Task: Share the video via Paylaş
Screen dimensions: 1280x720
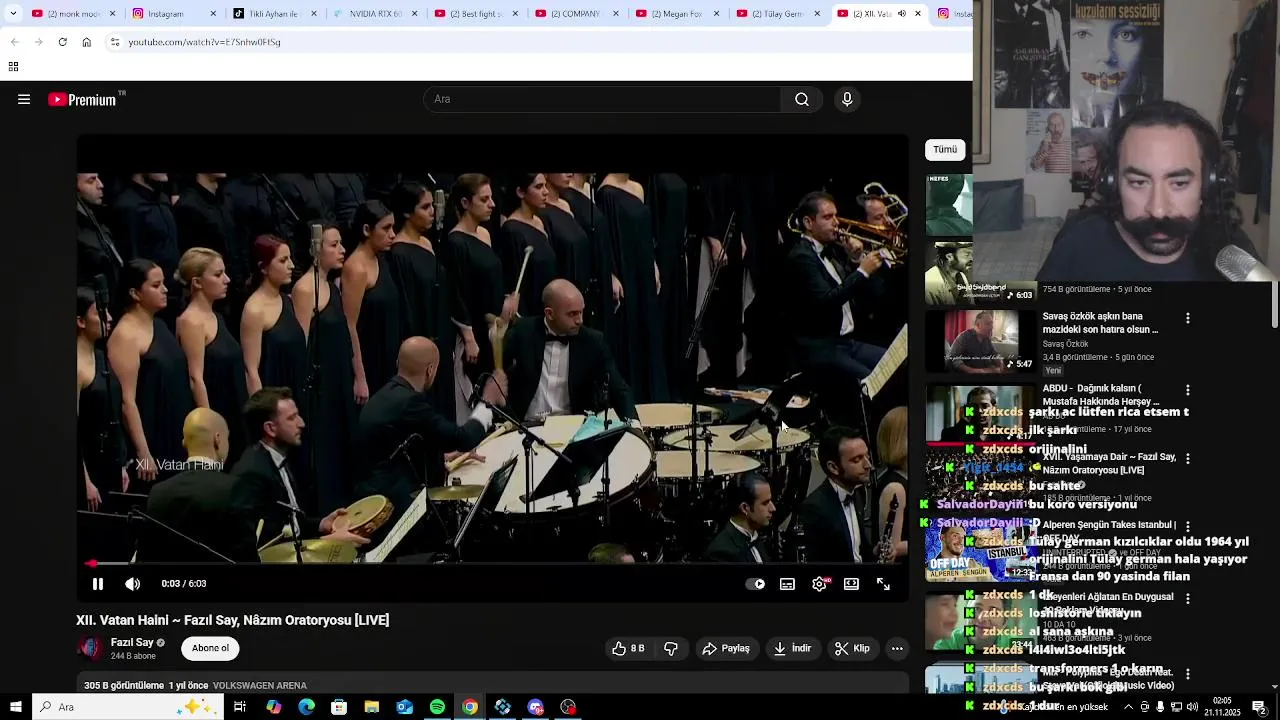Action: (726, 648)
